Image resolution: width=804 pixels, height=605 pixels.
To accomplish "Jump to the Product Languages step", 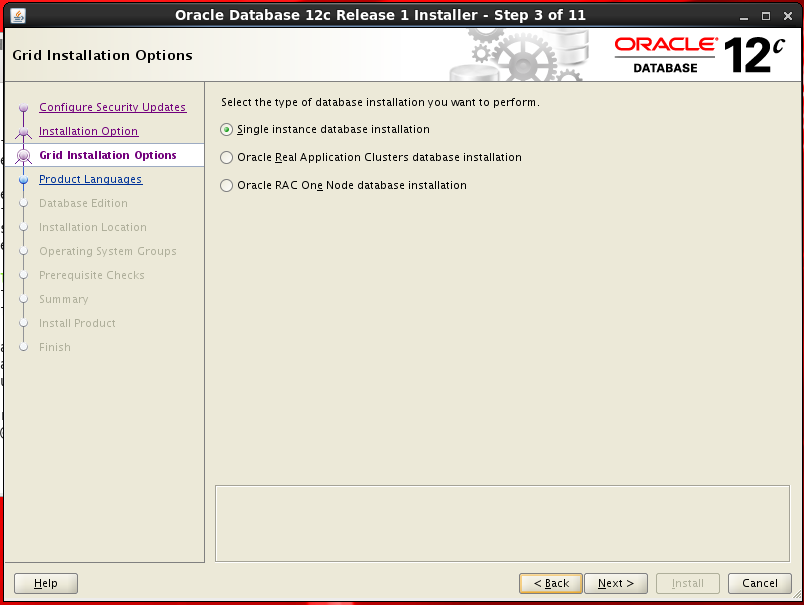I will point(90,179).
